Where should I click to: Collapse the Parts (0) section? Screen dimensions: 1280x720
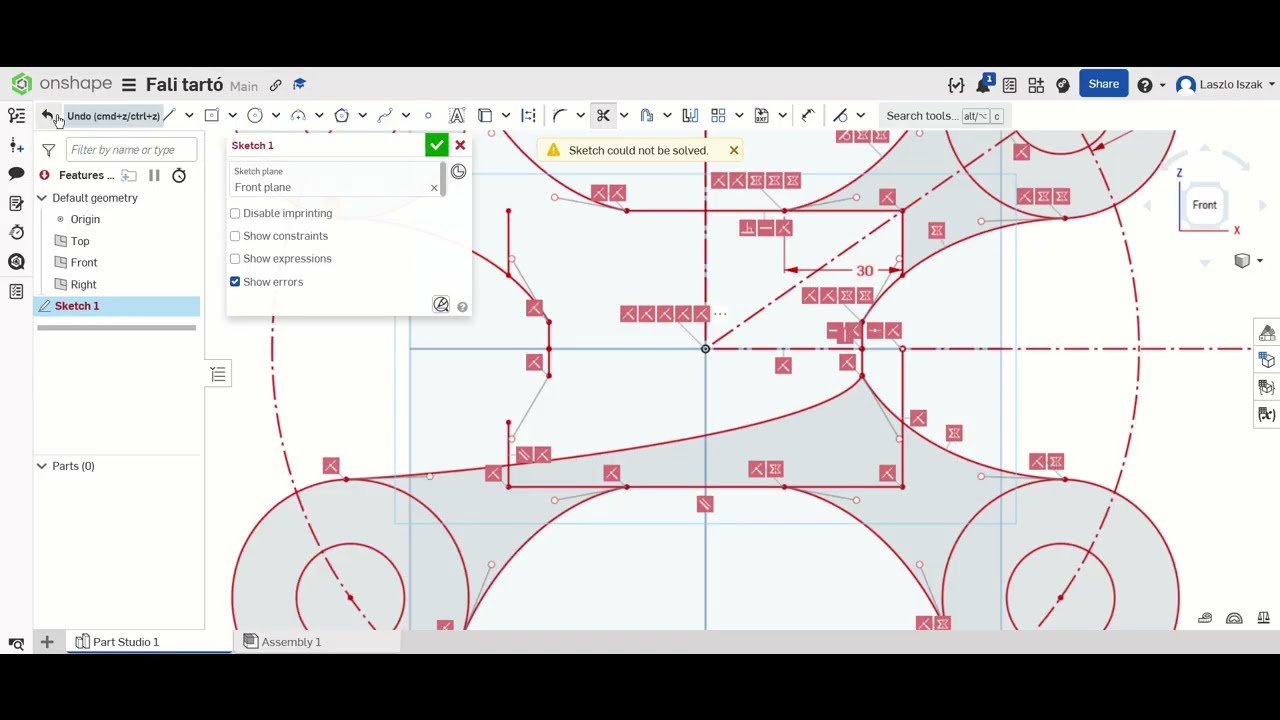click(42, 466)
